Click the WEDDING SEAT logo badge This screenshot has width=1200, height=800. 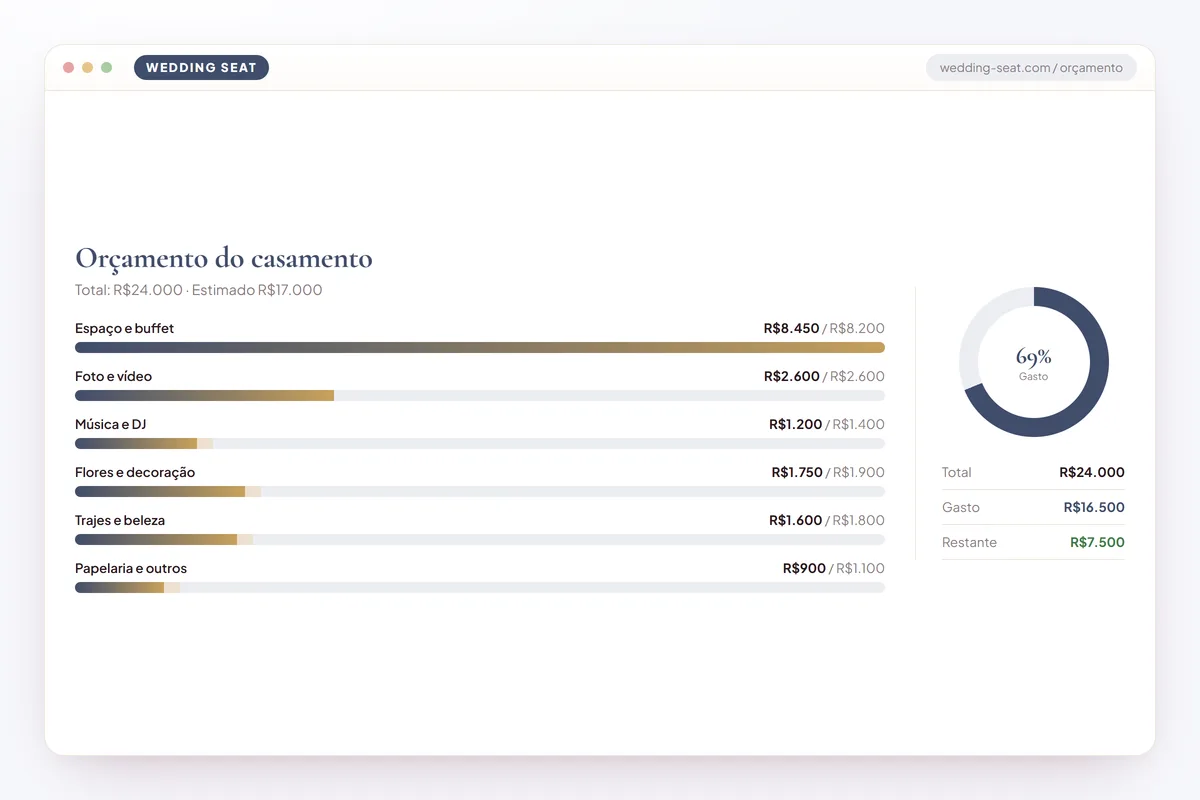pos(201,68)
